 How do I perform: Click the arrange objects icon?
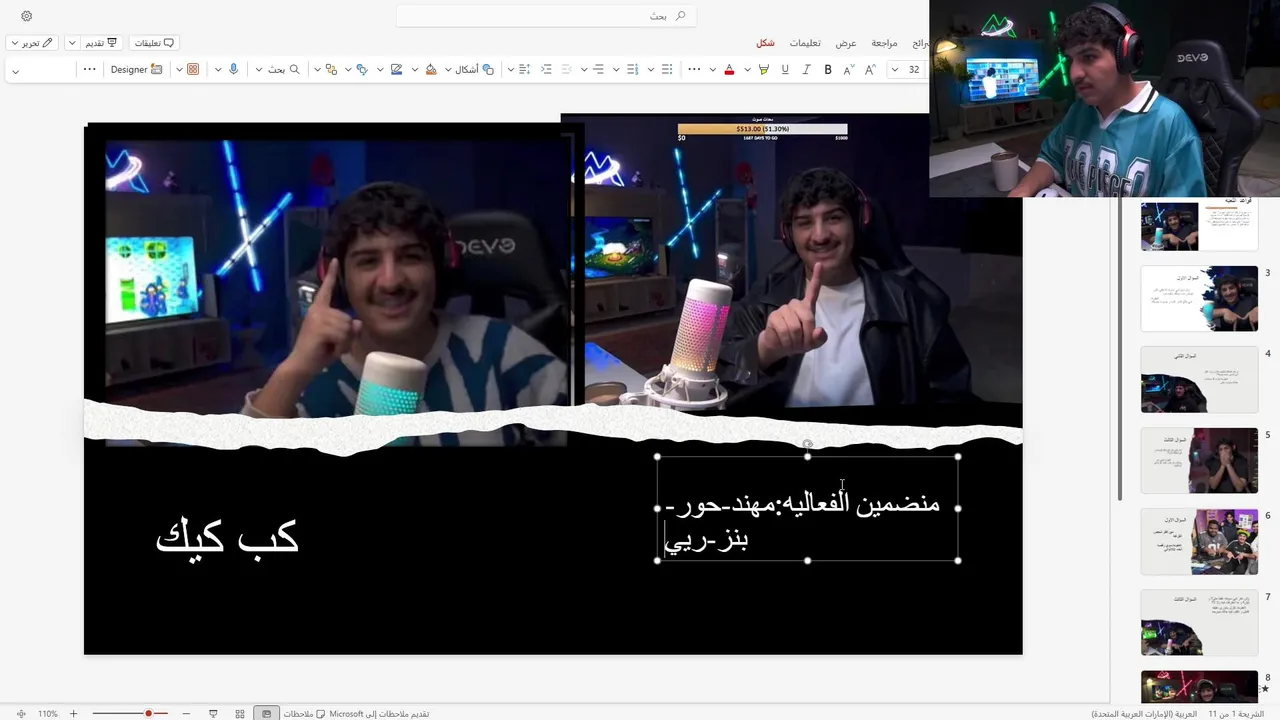click(331, 70)
